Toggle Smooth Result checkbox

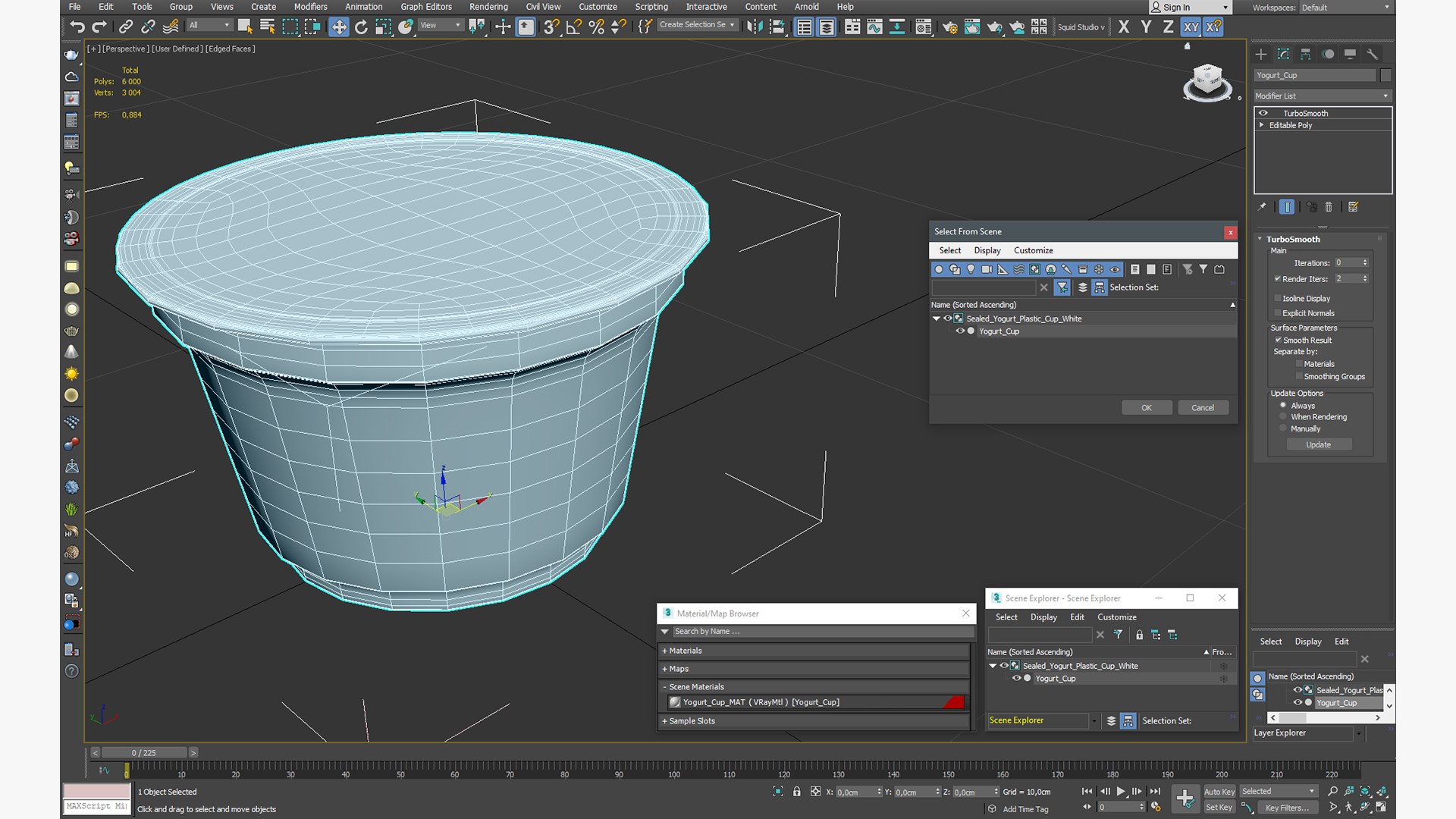click(x=1279, y=340)
